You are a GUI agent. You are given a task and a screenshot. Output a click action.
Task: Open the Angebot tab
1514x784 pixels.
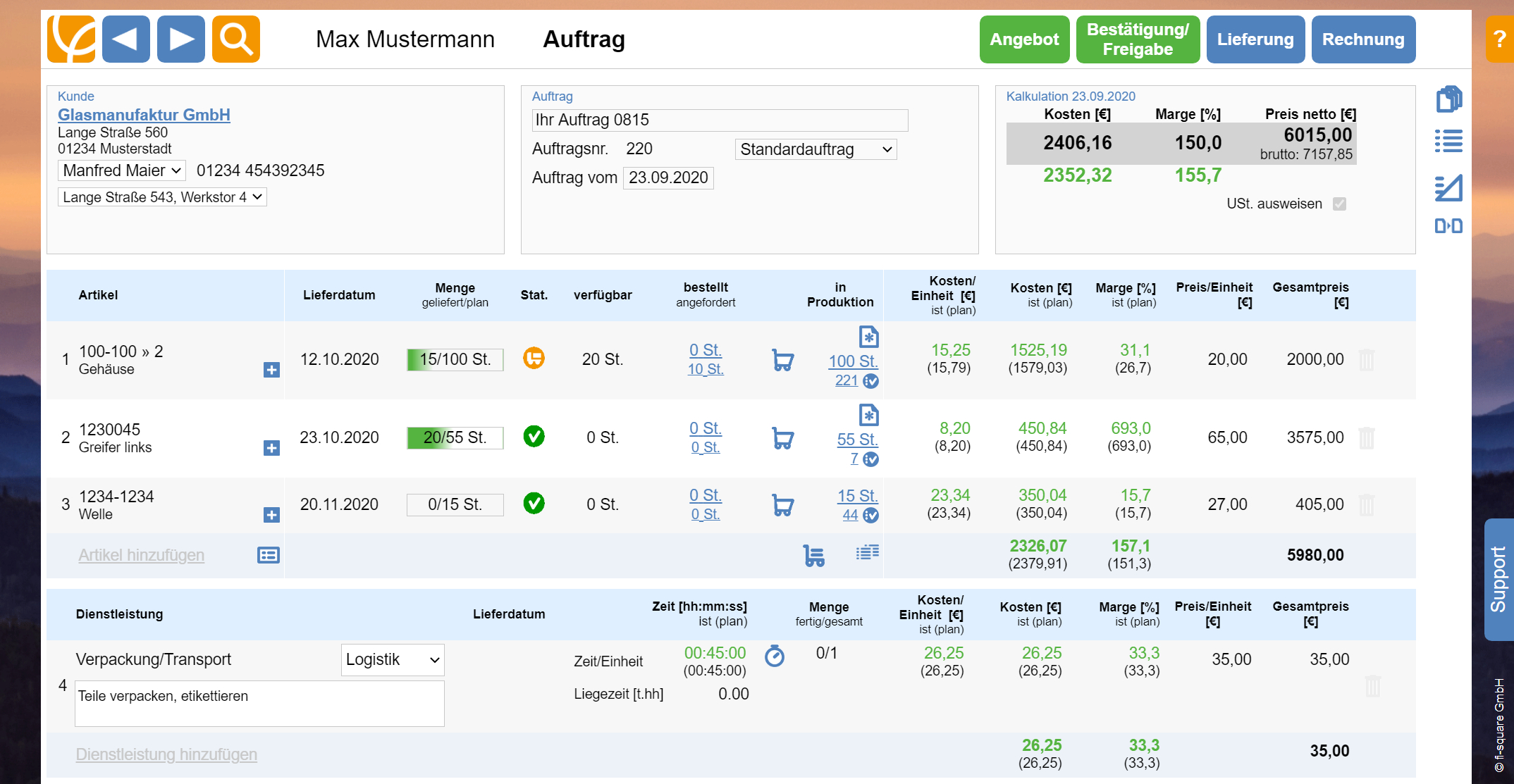pos(1023,39)
